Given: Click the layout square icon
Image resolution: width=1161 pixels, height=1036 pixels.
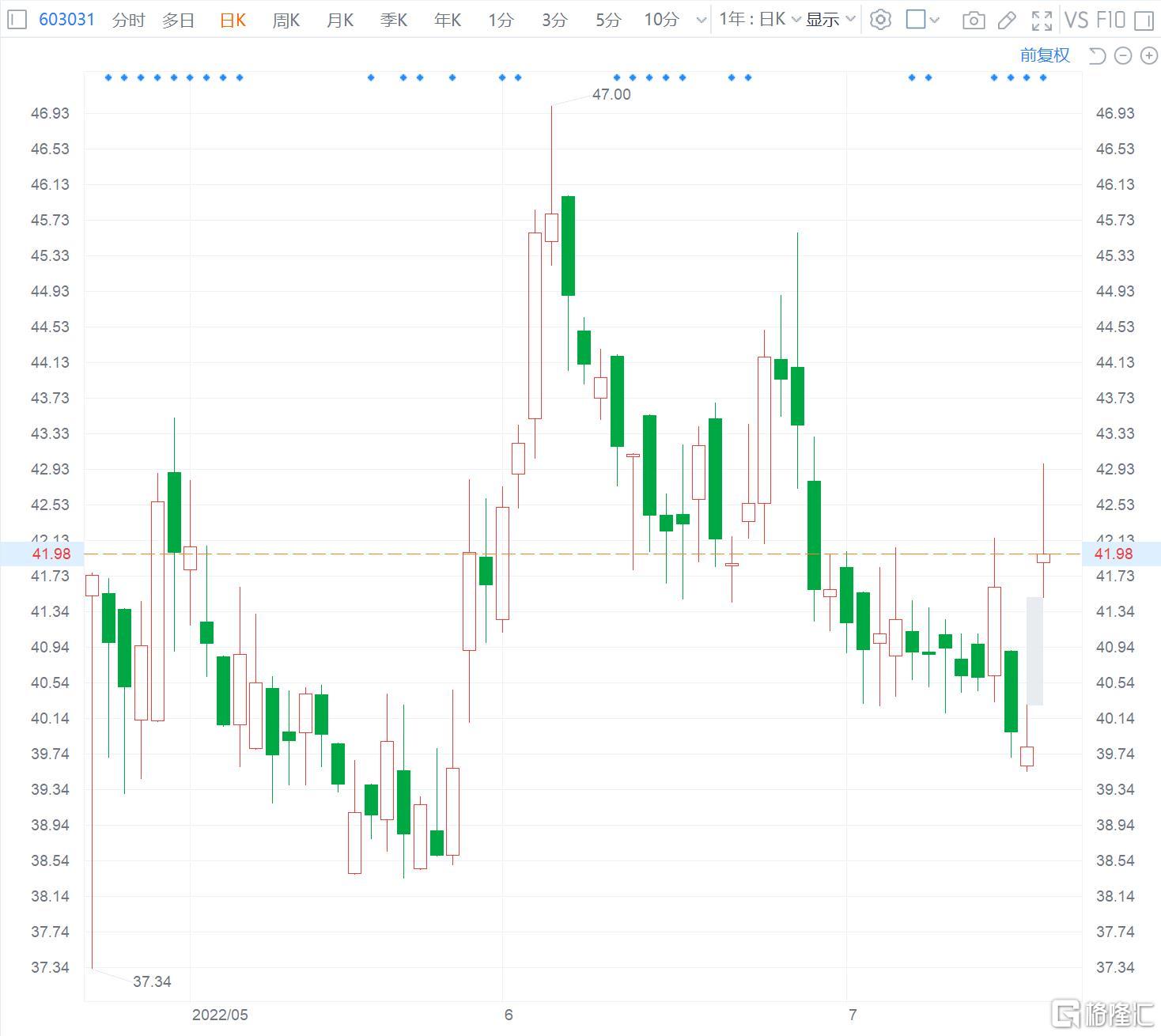Looking at the screenshot, I should coord(915,20).
